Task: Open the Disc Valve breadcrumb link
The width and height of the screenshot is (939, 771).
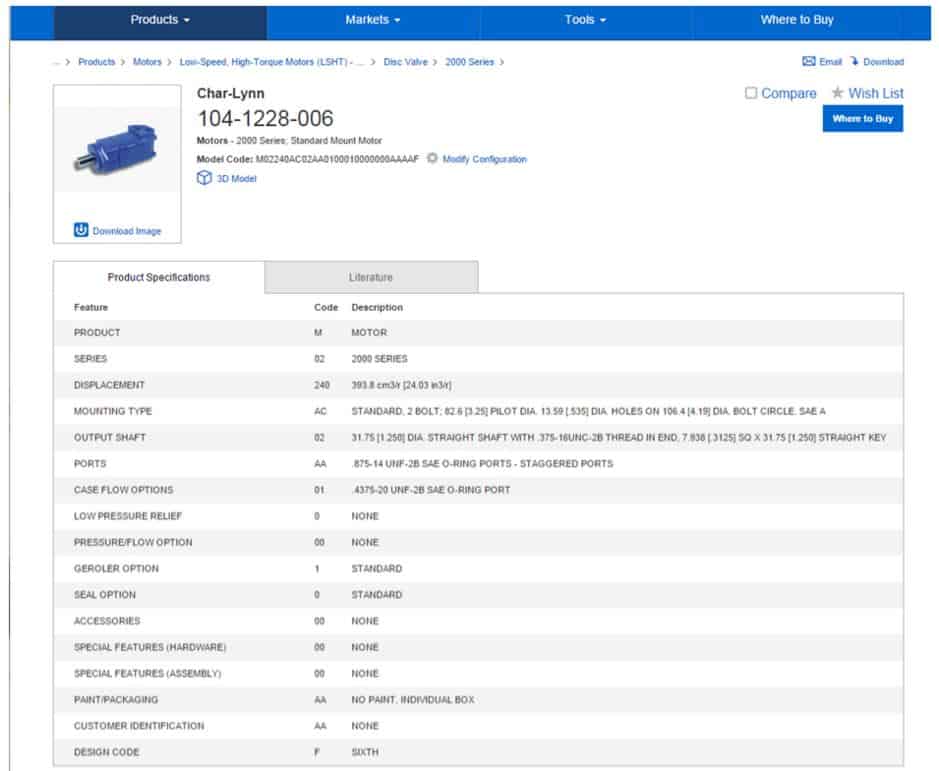Action: coord(405,61)
